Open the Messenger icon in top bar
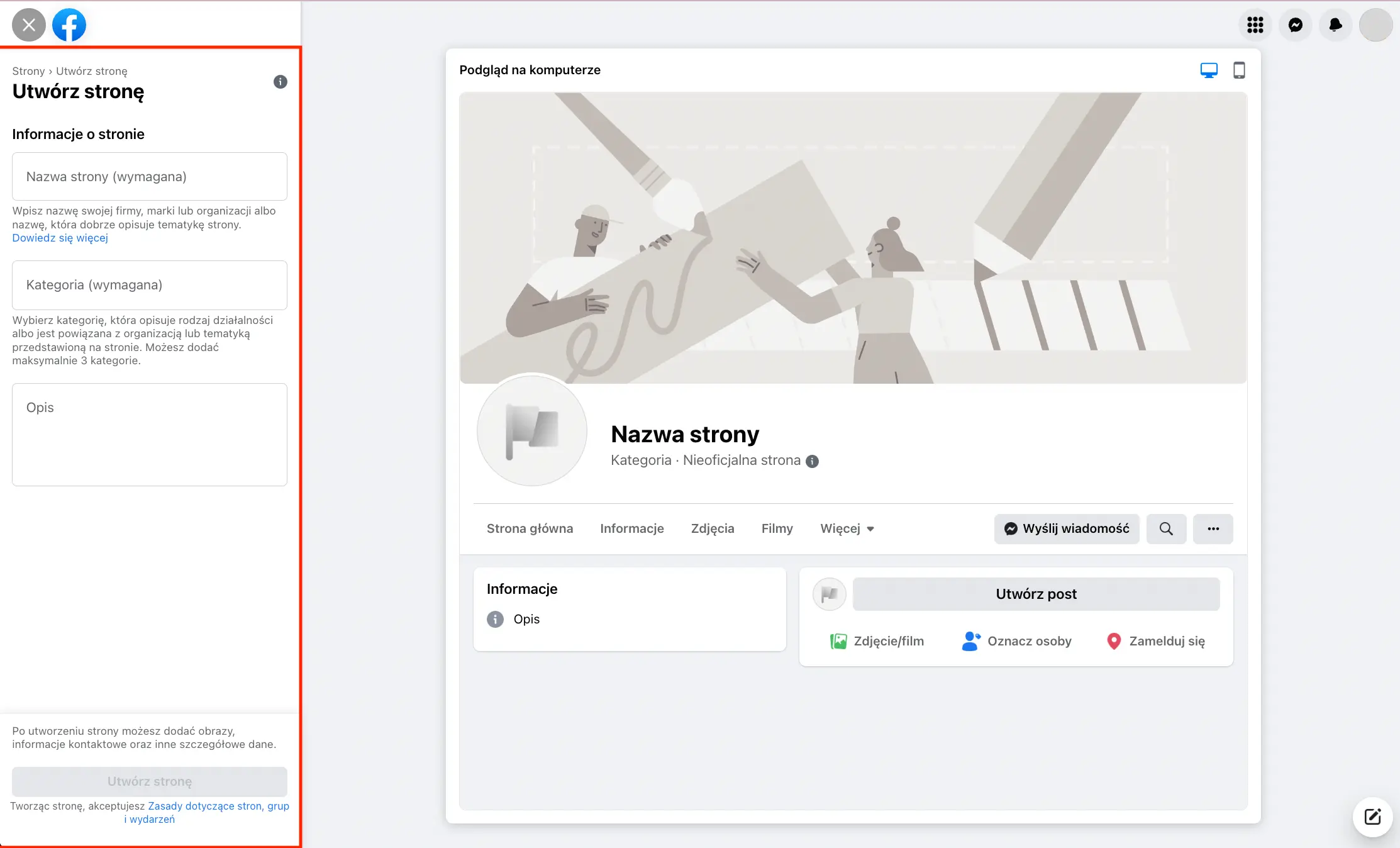 (1296, 25)
